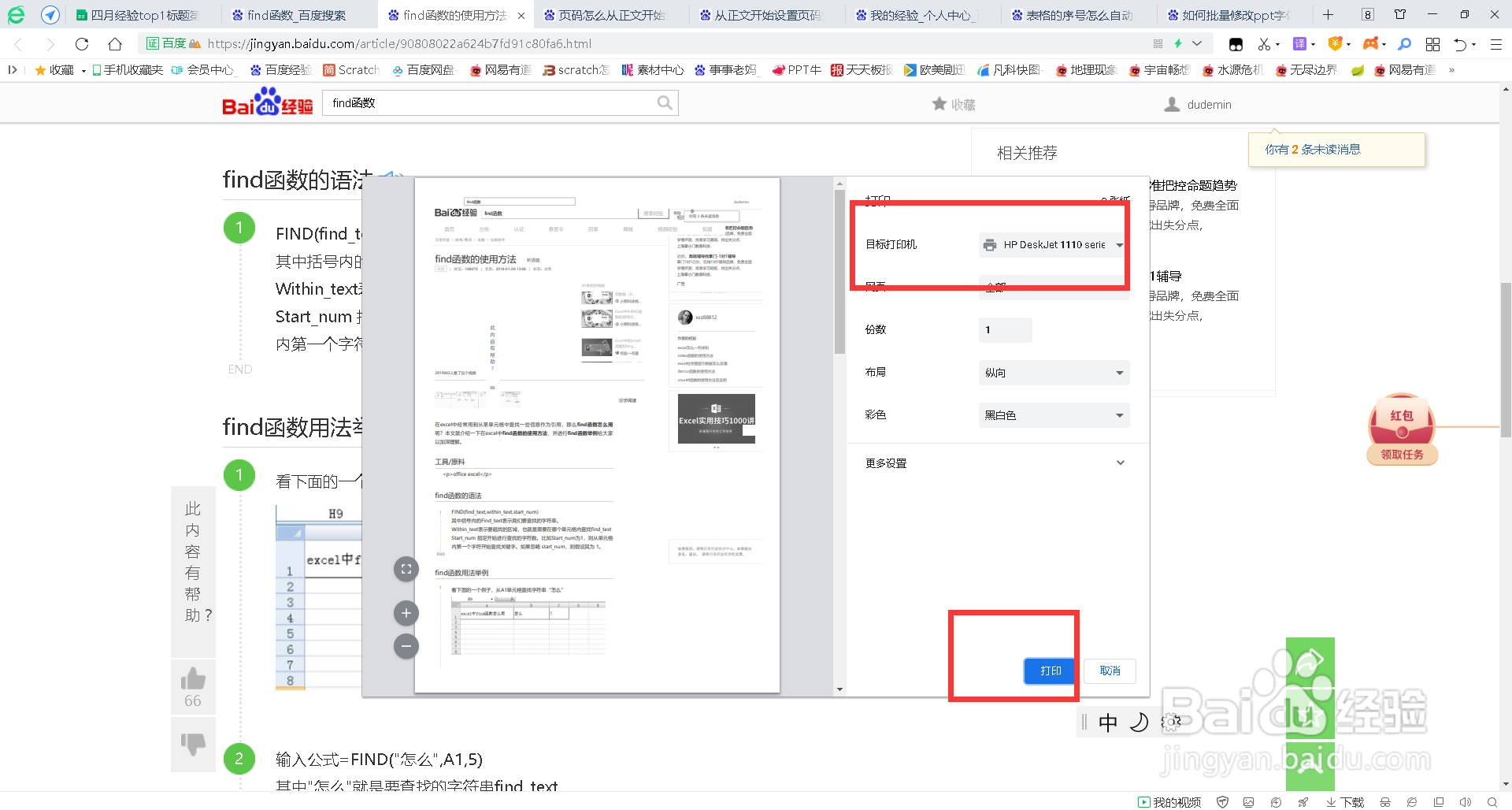1512x810 pixels.
Task: Open the 收藏 bookmarks menu
Action: 58,69
